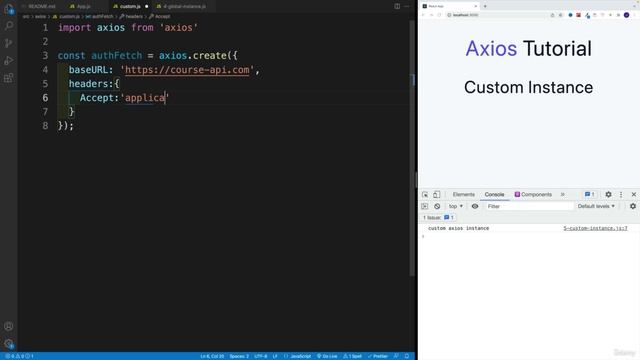Click the dark blue circle extension icon

click(571, 15)
